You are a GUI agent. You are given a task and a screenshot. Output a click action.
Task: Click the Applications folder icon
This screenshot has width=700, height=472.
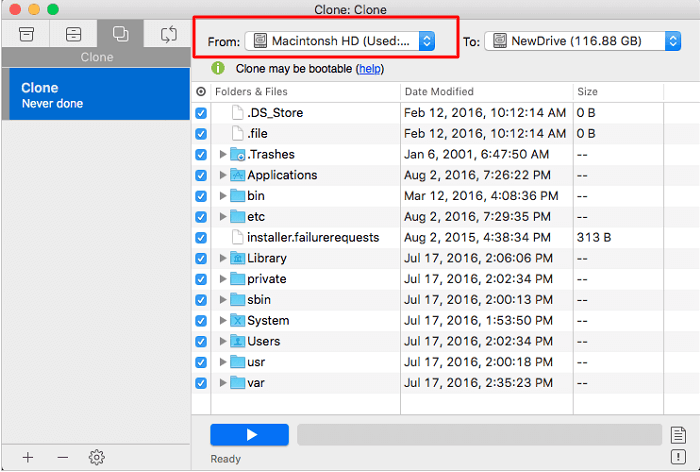pos(238,175)
